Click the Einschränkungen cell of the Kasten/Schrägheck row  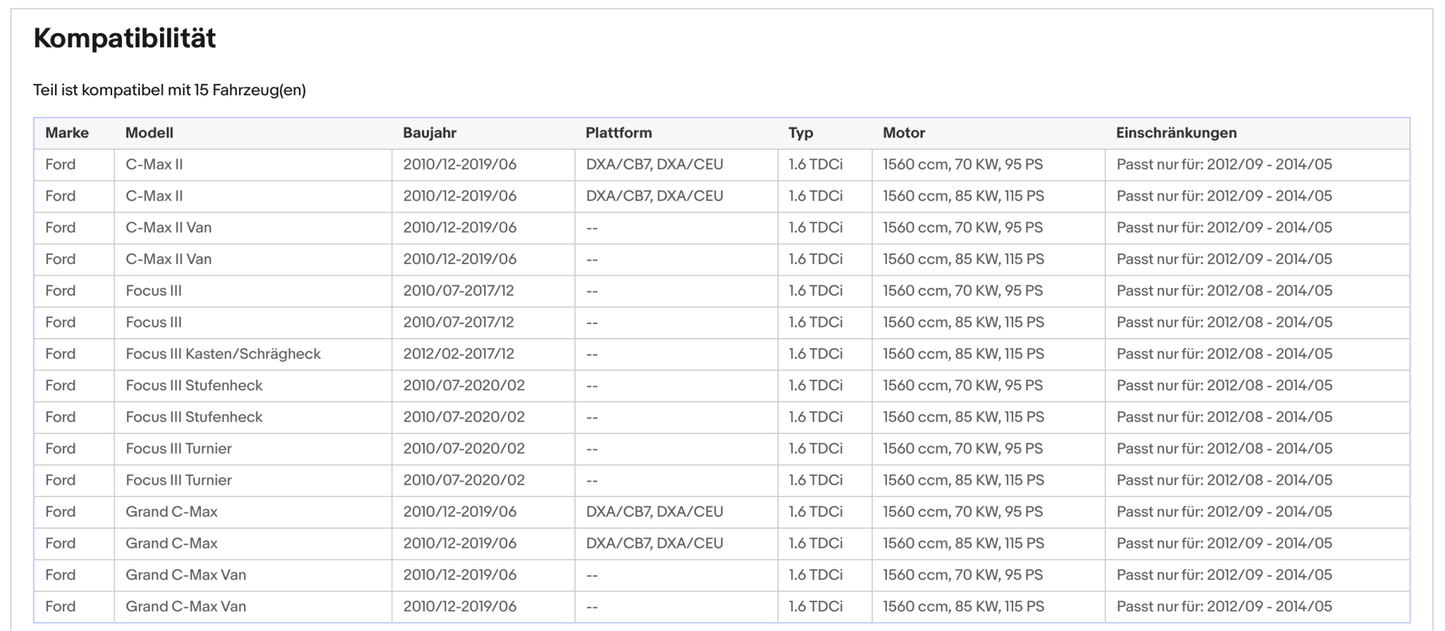[x=1224, y=354]
